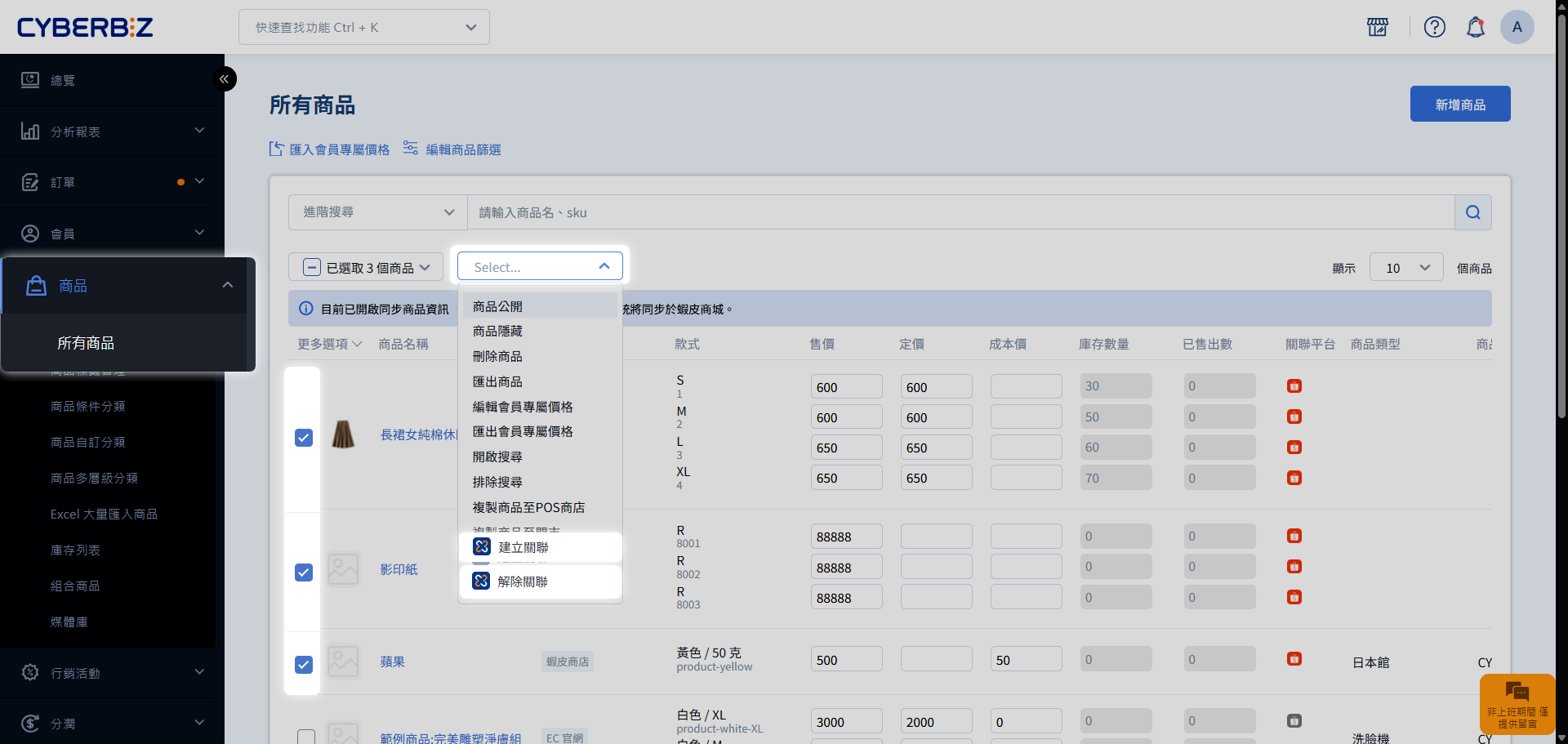The height and width of the screenshot is (744, 1568).
Task: Uncheck the 蘋果 product checkbox
Action: point(304,665)
